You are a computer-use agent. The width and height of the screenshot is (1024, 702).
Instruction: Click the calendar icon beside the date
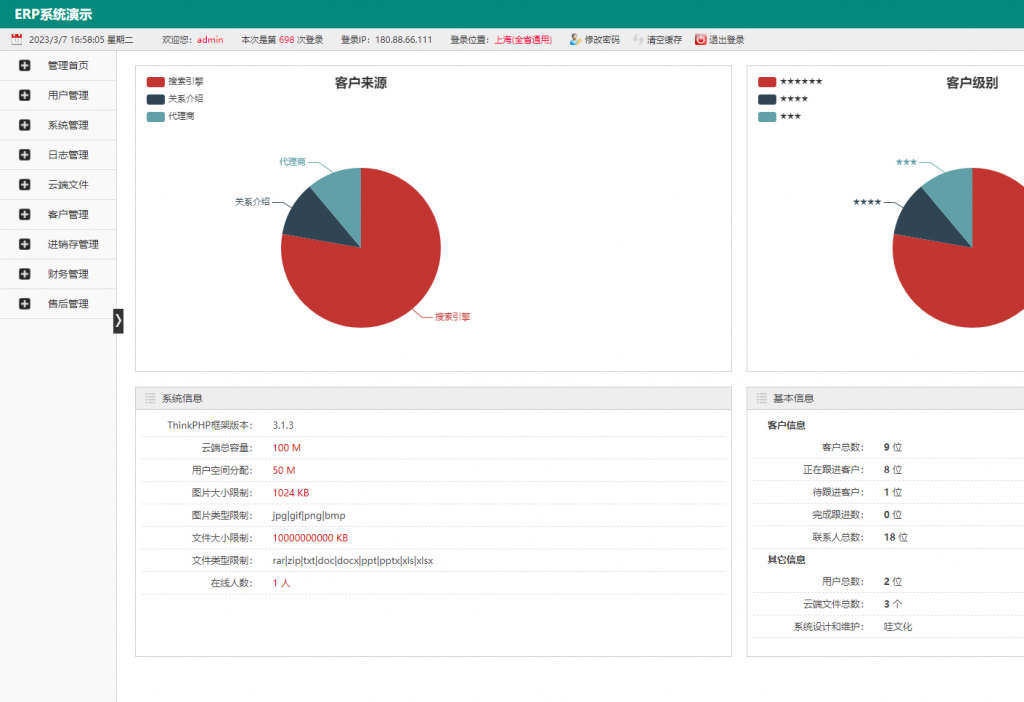(x=17, y=39)
